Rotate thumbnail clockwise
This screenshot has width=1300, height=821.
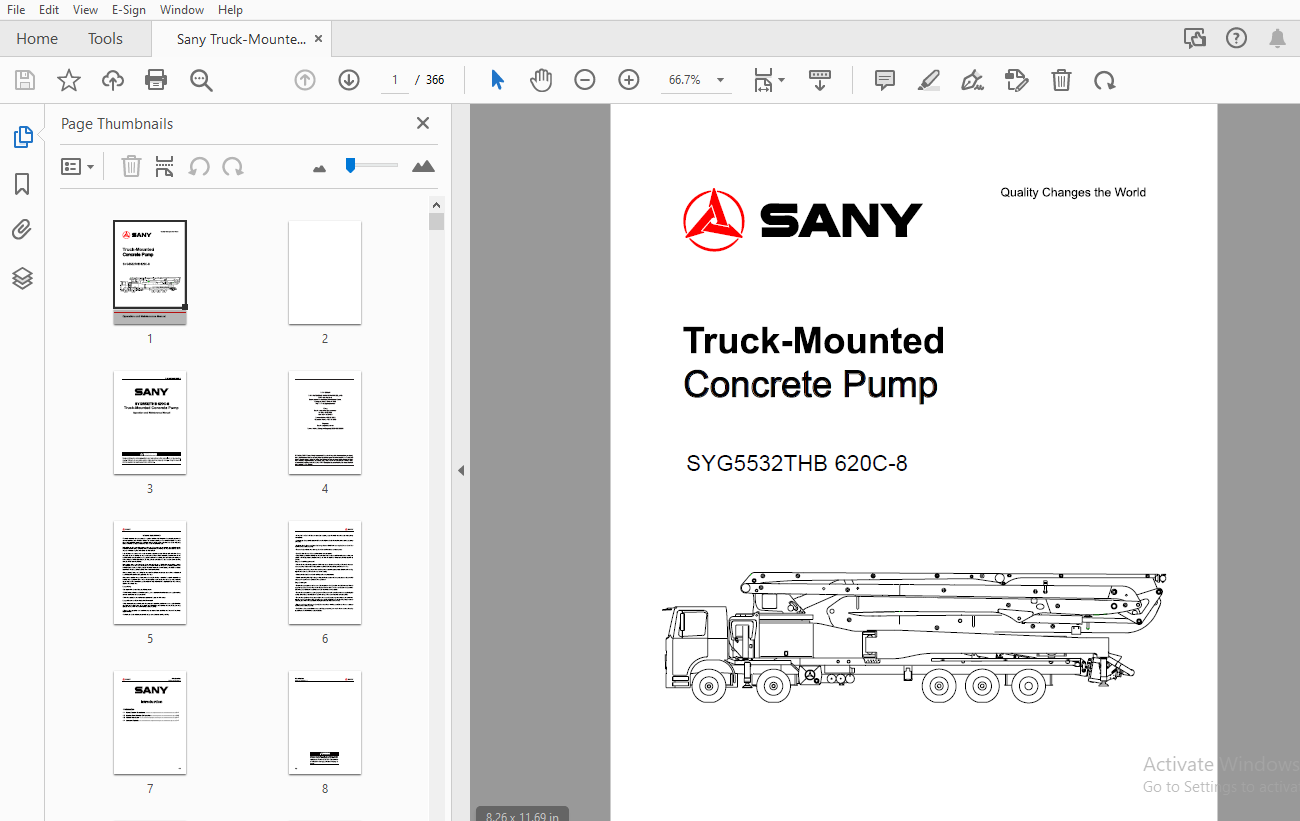(233, 166)
